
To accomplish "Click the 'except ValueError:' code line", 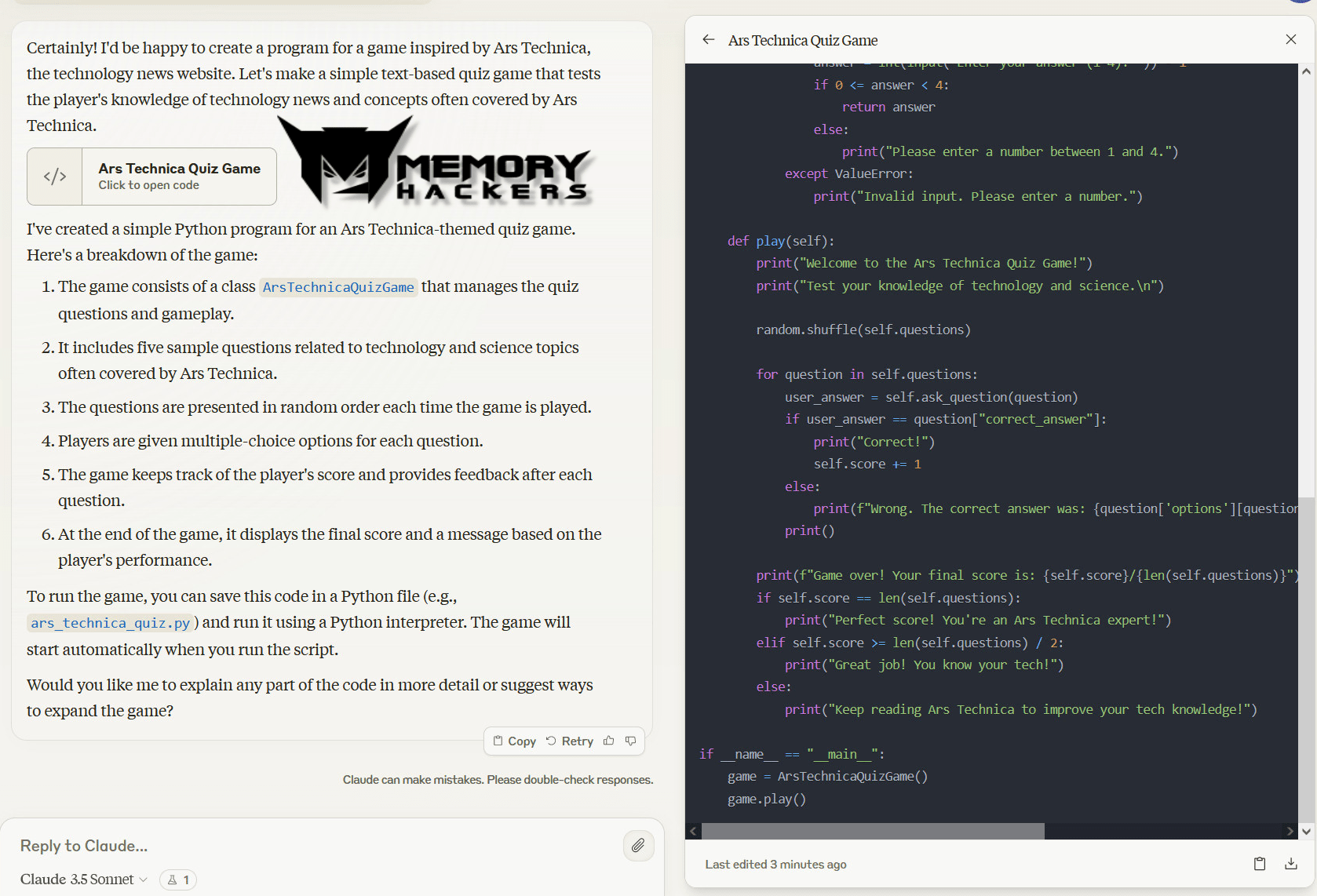I will 849,173.
